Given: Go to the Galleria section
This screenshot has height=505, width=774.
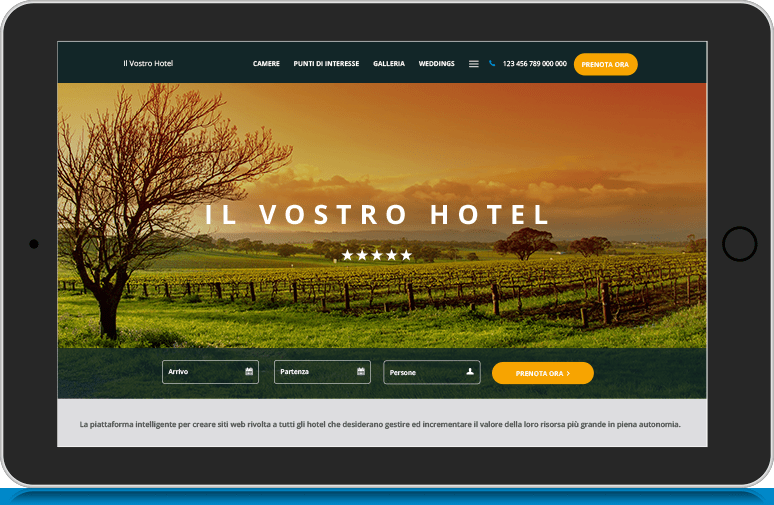Looking at the screenshot, I should tap(388, 64).
